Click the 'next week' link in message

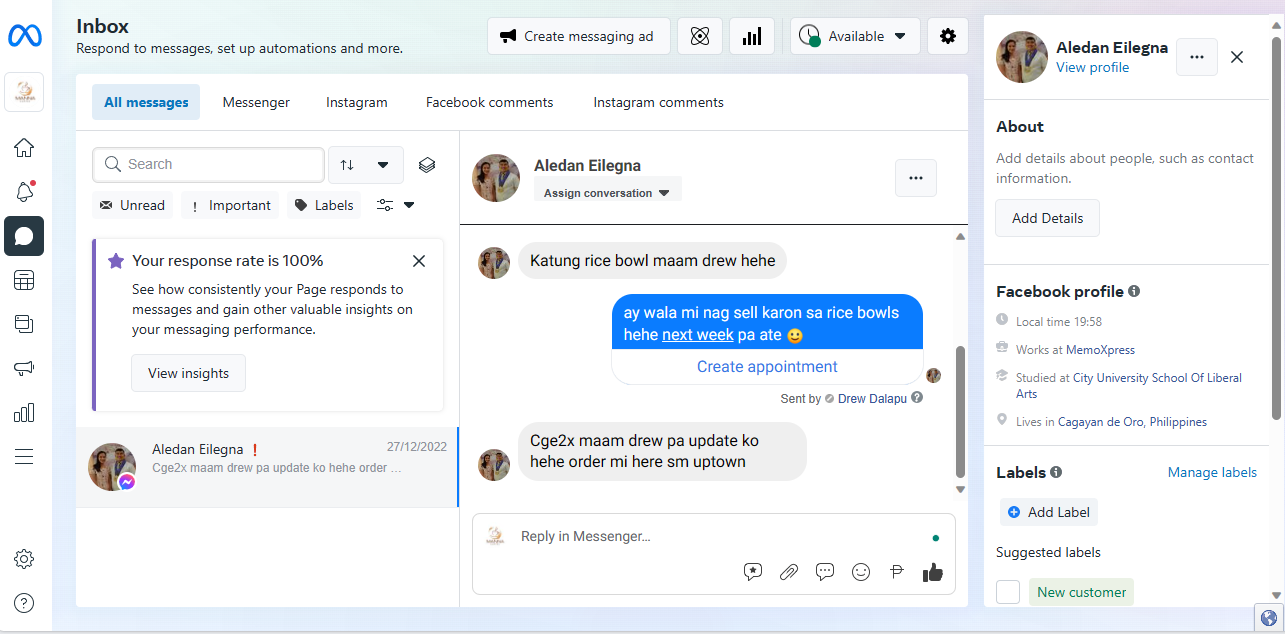pos(698,335)
